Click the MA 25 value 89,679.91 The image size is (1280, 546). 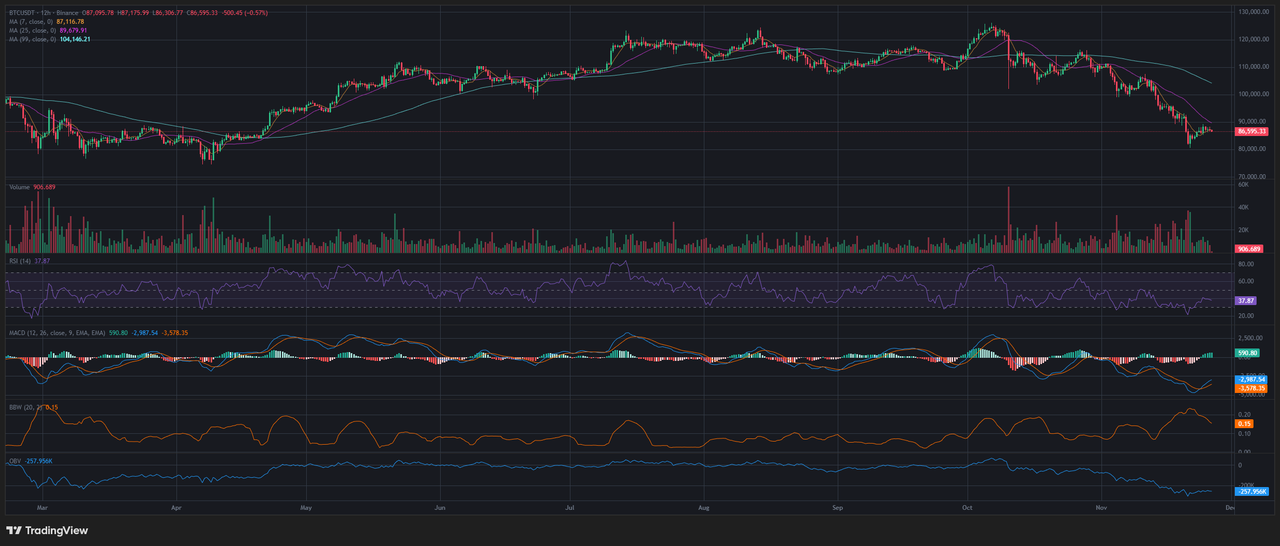(73, 31)
